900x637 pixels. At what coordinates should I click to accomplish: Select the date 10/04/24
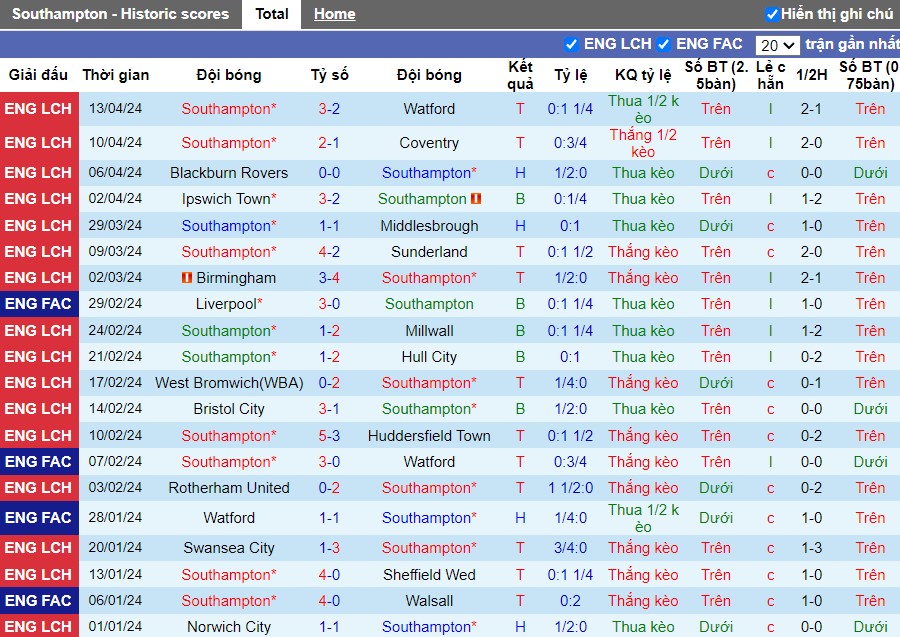tap(115, 142)
